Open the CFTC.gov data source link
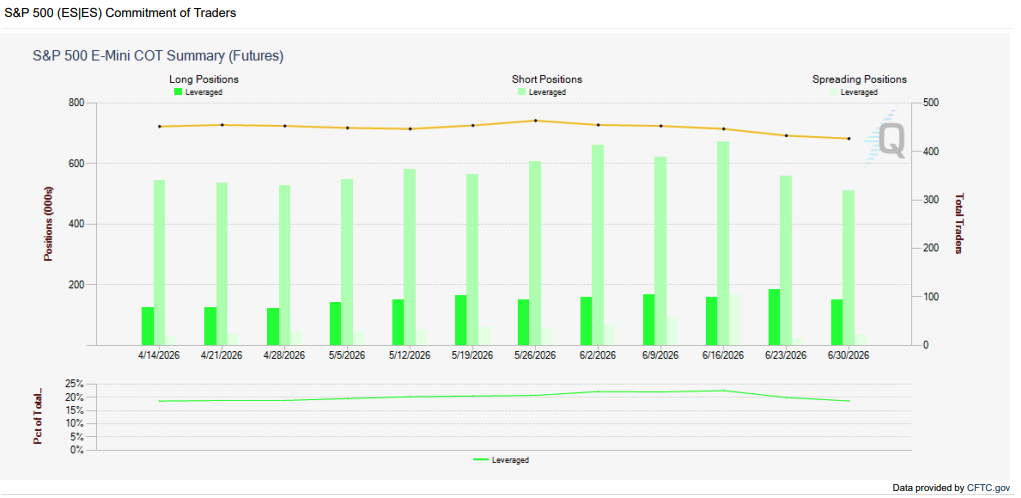 988,488
